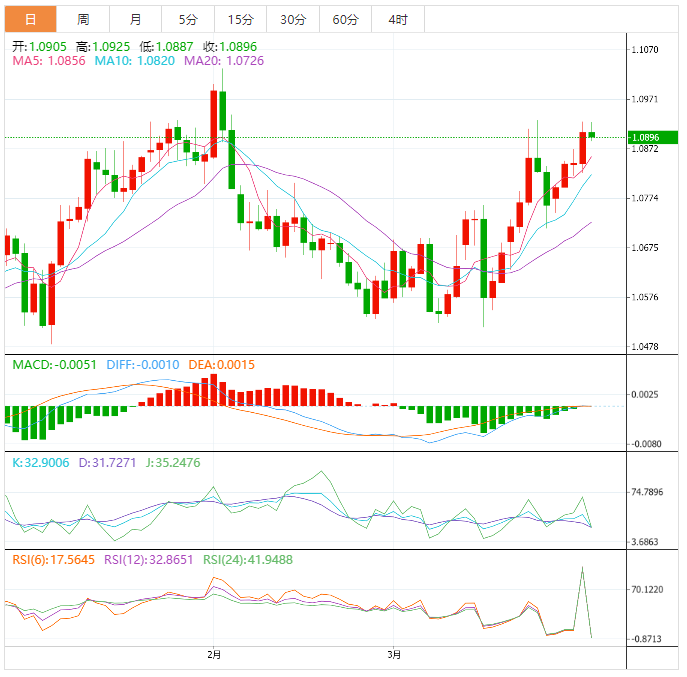The width and height of the screenshot is (687, 677).
Task: Click the MA5: 1.0856 legend label
Action: [x=49, y=61]
